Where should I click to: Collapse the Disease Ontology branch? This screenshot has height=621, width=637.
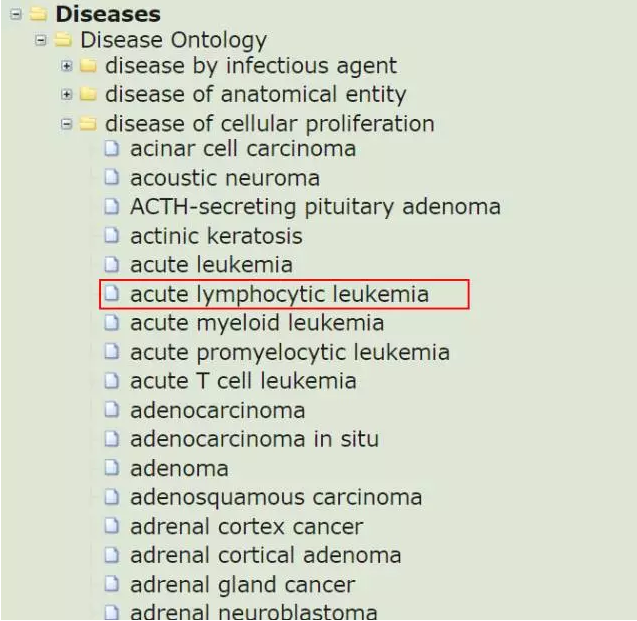tap(41, 40)
